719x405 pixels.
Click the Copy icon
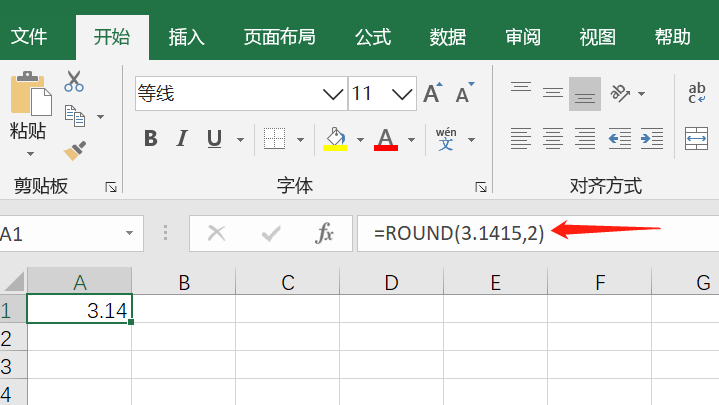pos(75,116)
